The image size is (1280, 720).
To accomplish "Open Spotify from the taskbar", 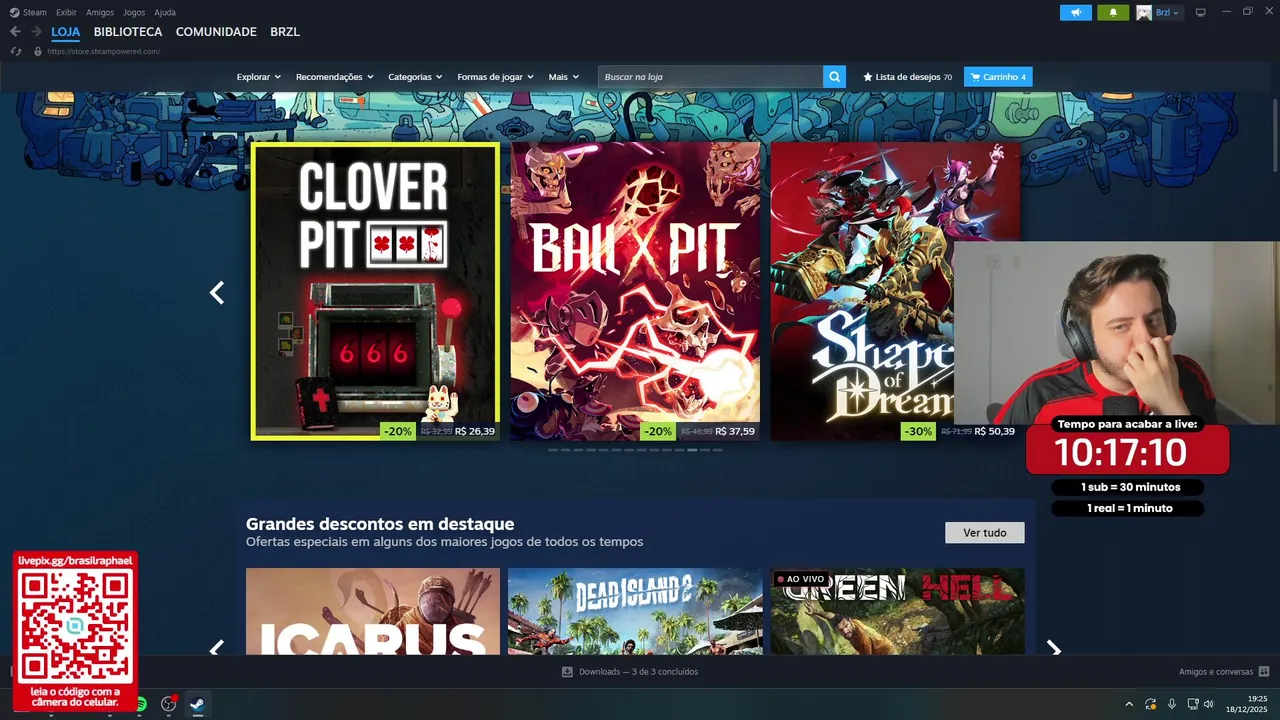I will (x=141, y=704).
